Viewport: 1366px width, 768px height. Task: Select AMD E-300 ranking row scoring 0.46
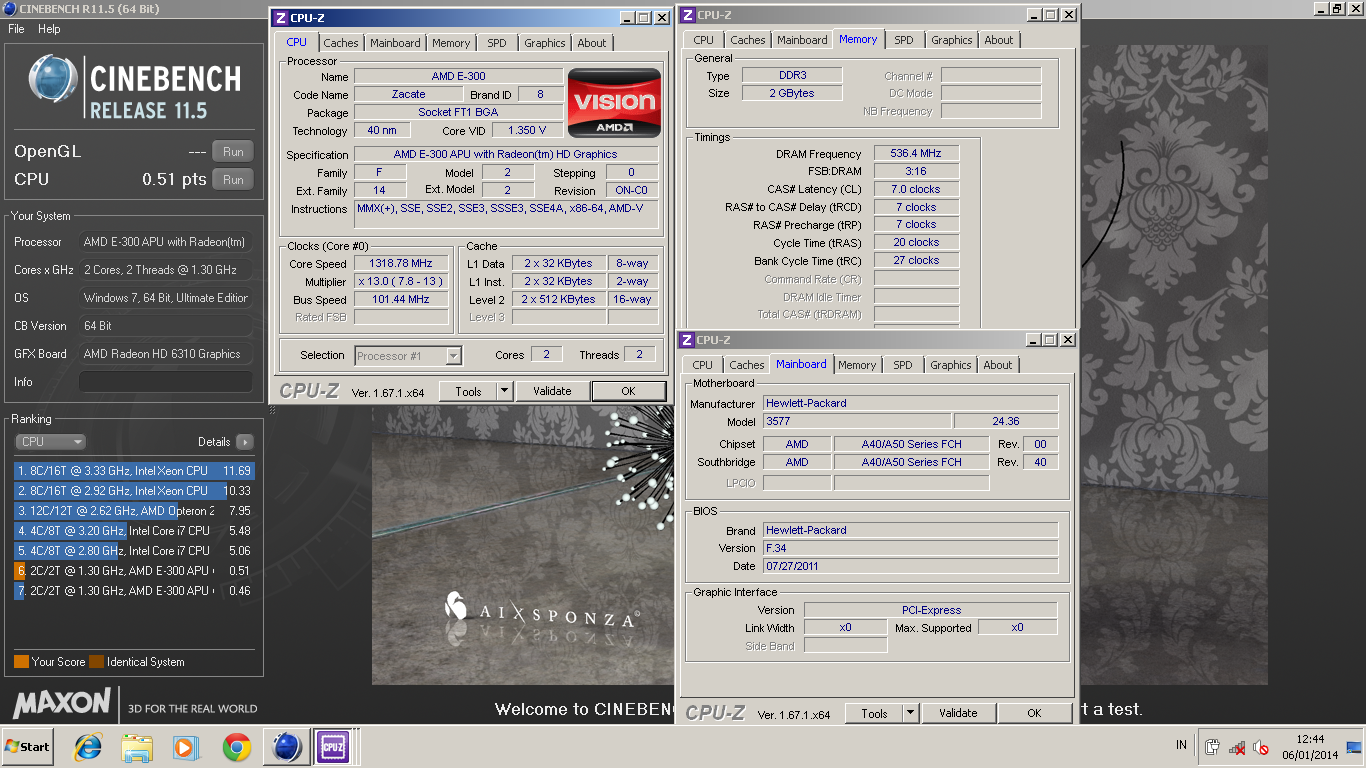coord(134,591)
